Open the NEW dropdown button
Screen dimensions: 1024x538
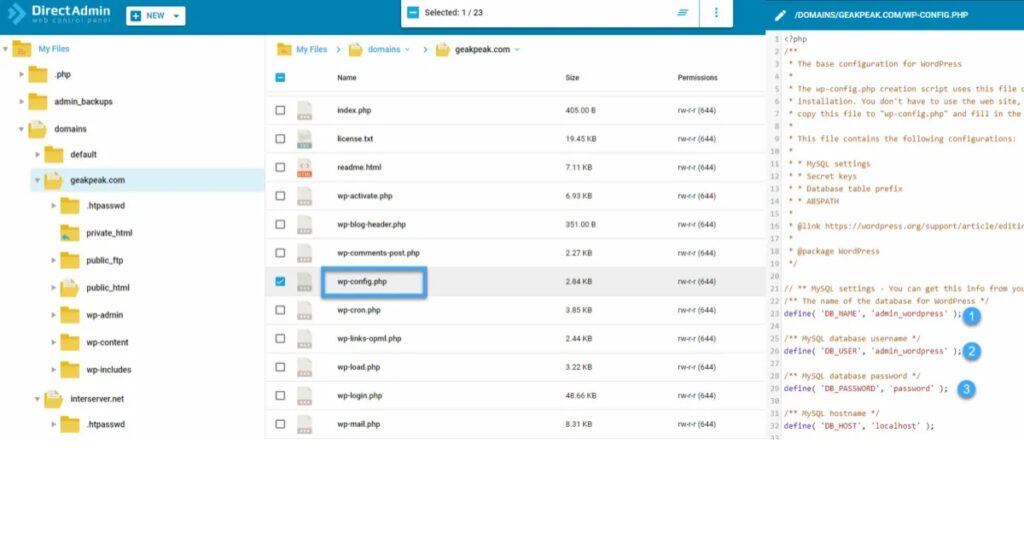(x=155, y=16)
